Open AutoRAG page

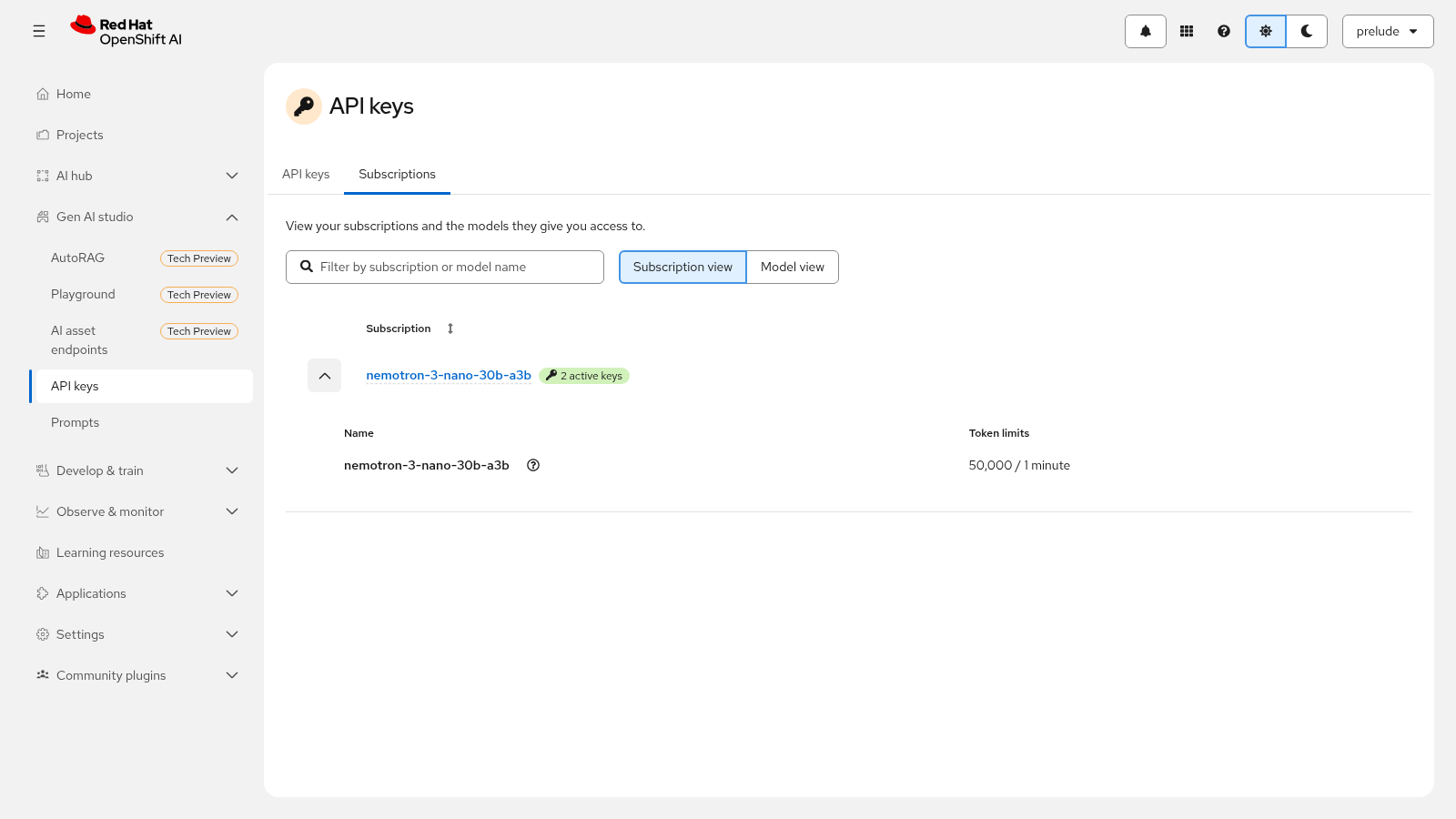tap(141, 258)
